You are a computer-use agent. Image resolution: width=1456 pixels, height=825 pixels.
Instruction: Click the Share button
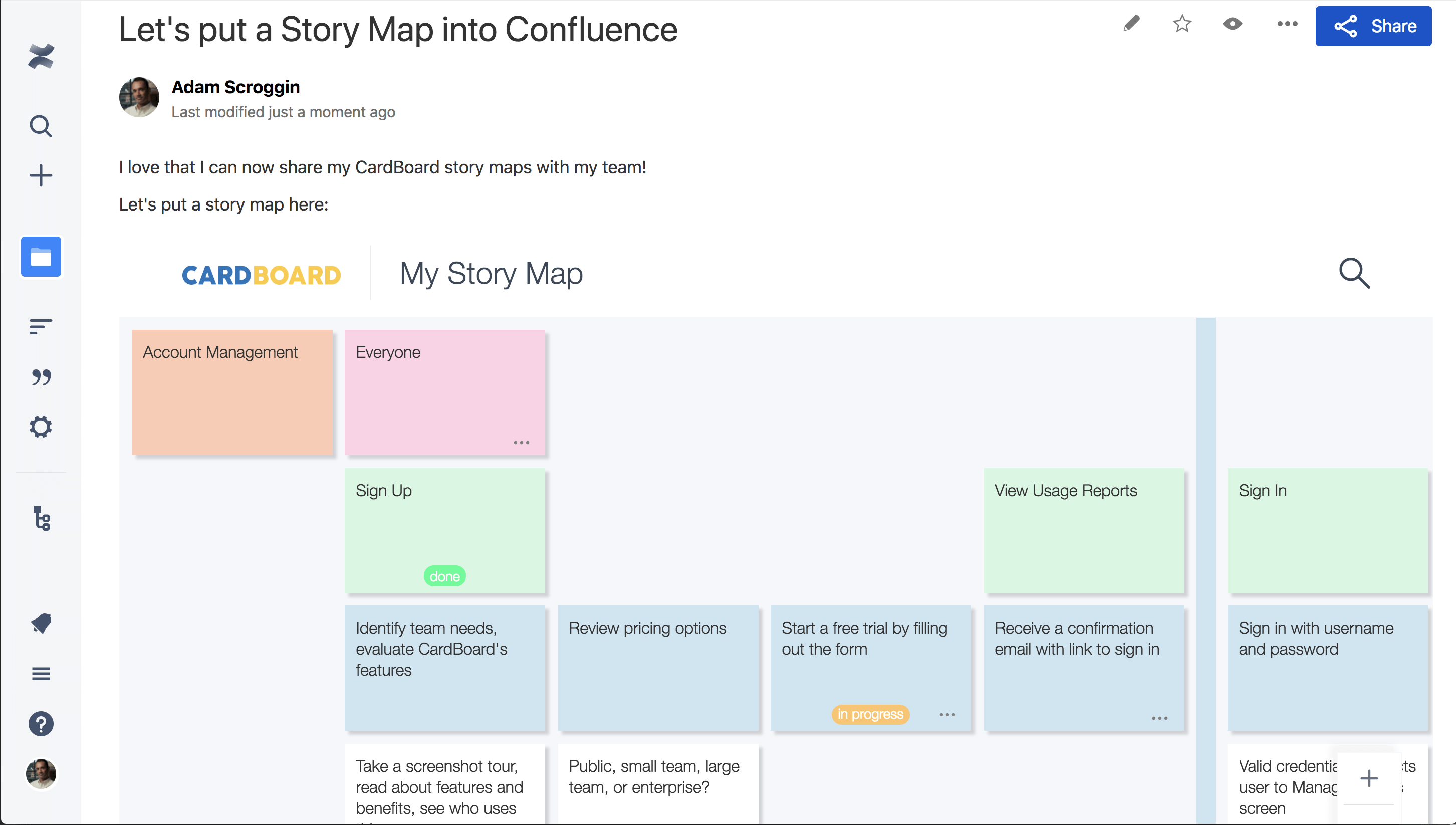1373,26
